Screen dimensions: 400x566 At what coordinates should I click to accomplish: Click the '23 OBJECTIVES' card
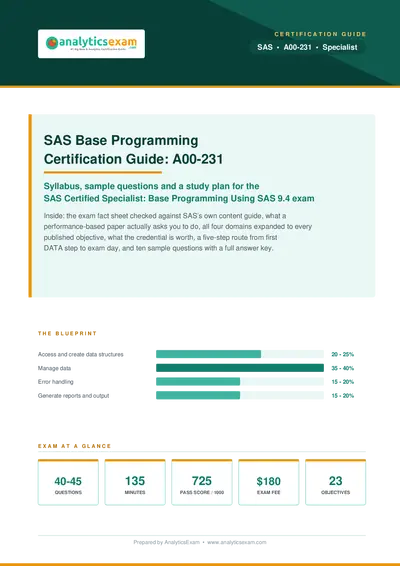(335, 482)
